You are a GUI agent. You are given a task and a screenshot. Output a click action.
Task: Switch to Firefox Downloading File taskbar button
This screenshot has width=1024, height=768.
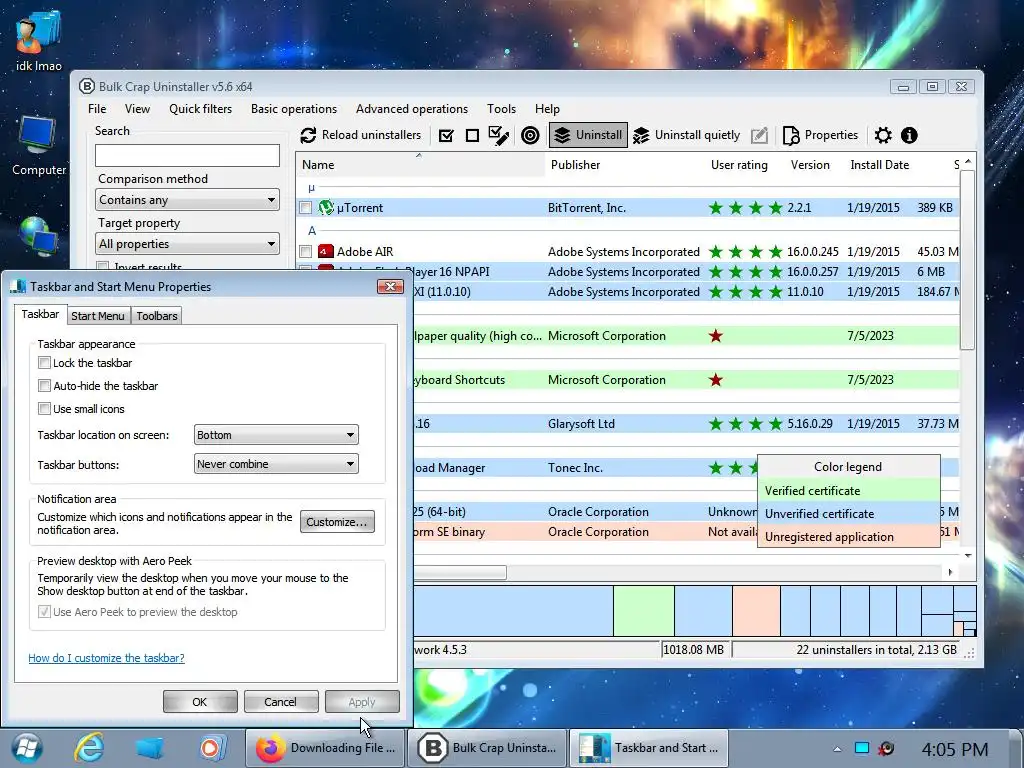click(x=325, y=748)
